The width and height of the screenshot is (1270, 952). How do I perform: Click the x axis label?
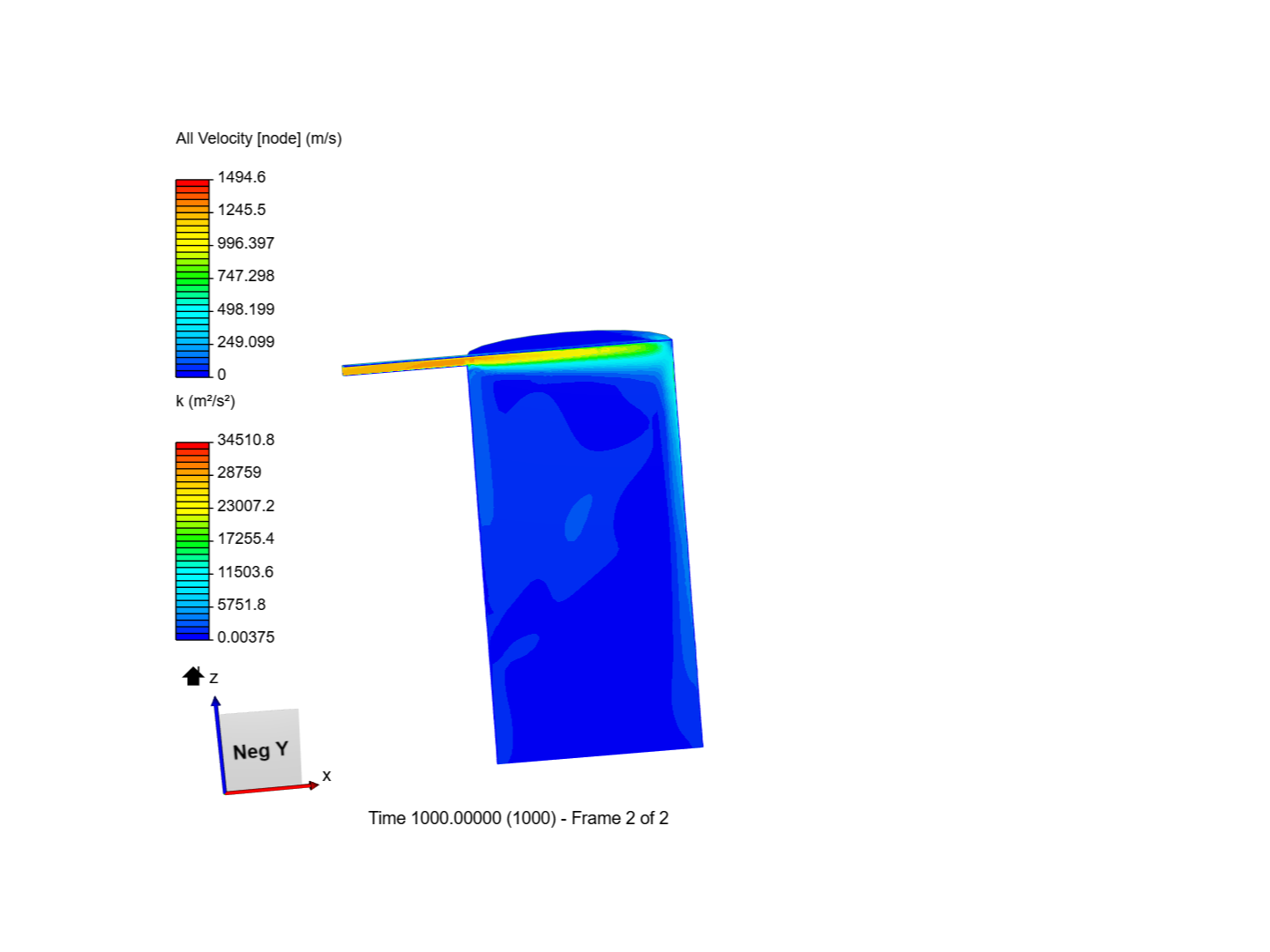tap(326, 776)
